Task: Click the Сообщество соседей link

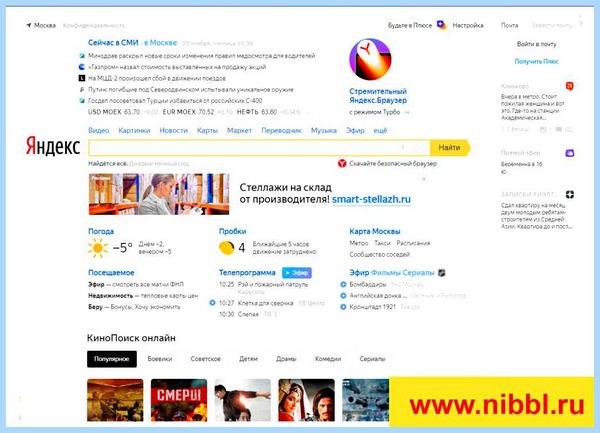Action: pyautogui.click(x=380, y=254)
